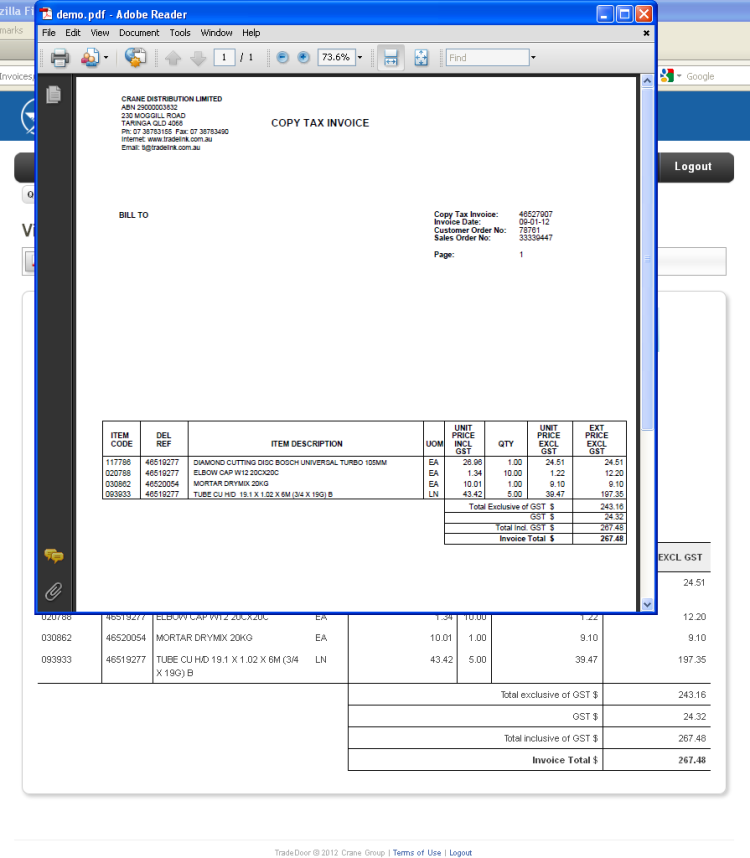Close the document with menu bar X
This screenshot has width=750, height=858.
click(x=646, y=33)
